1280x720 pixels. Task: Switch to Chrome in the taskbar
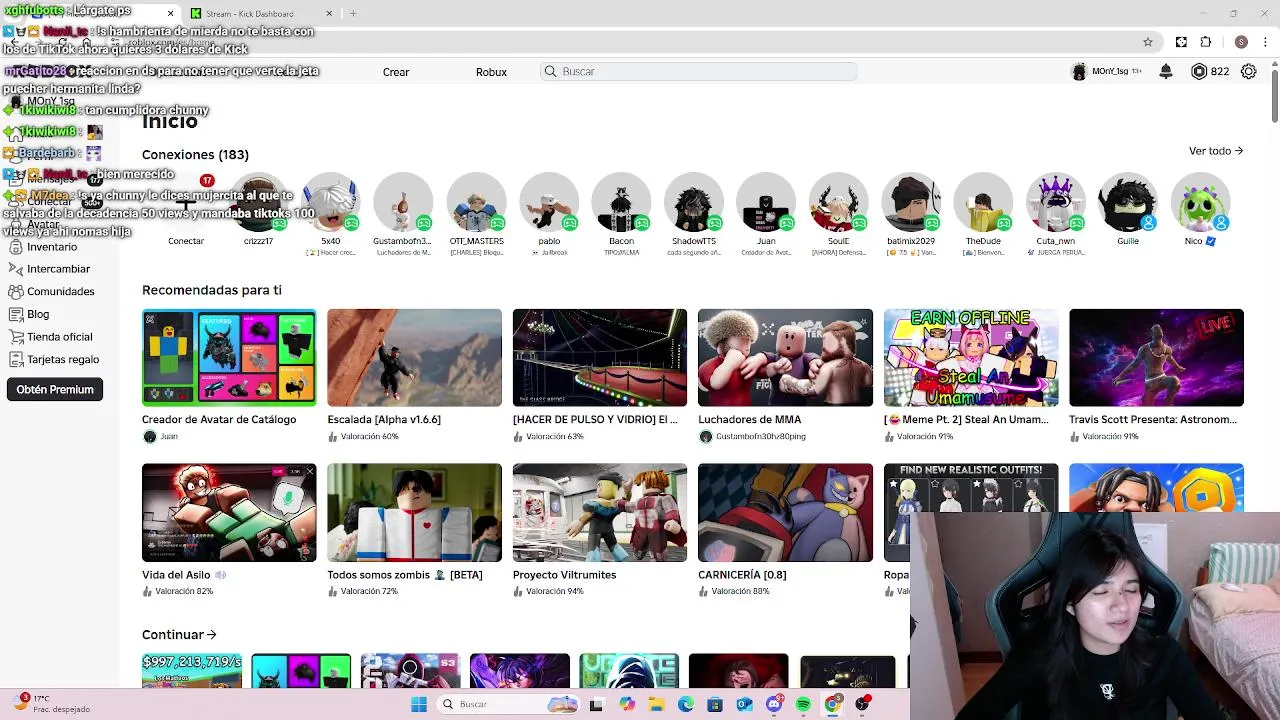(833, 704)
